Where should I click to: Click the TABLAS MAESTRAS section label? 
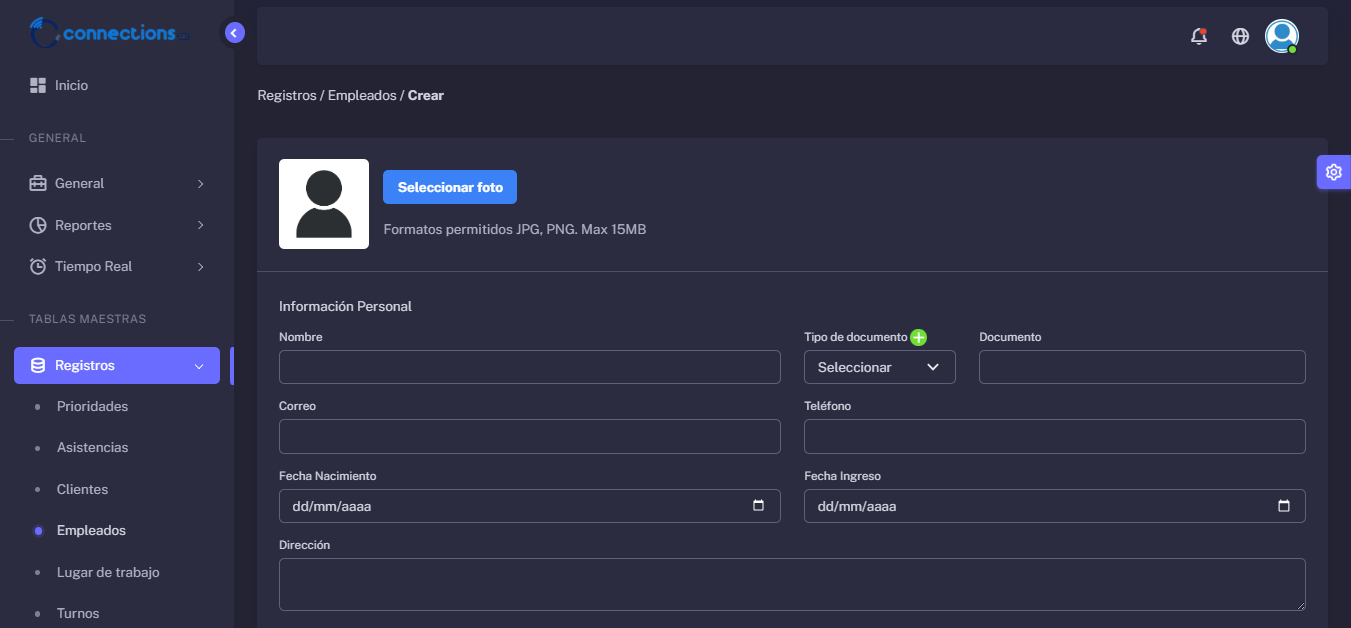click(87, 320)
